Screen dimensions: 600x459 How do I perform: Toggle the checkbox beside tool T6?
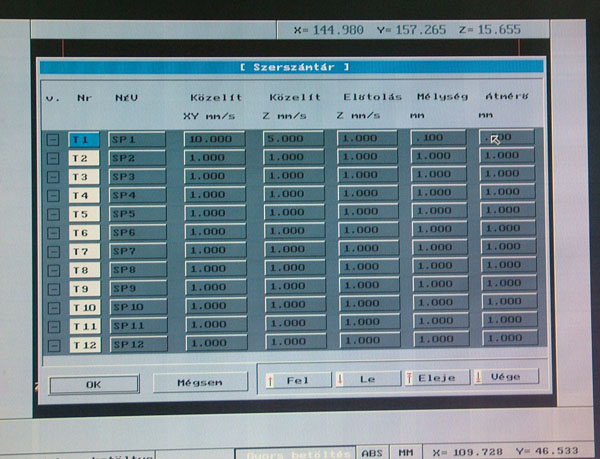[53, 233]
